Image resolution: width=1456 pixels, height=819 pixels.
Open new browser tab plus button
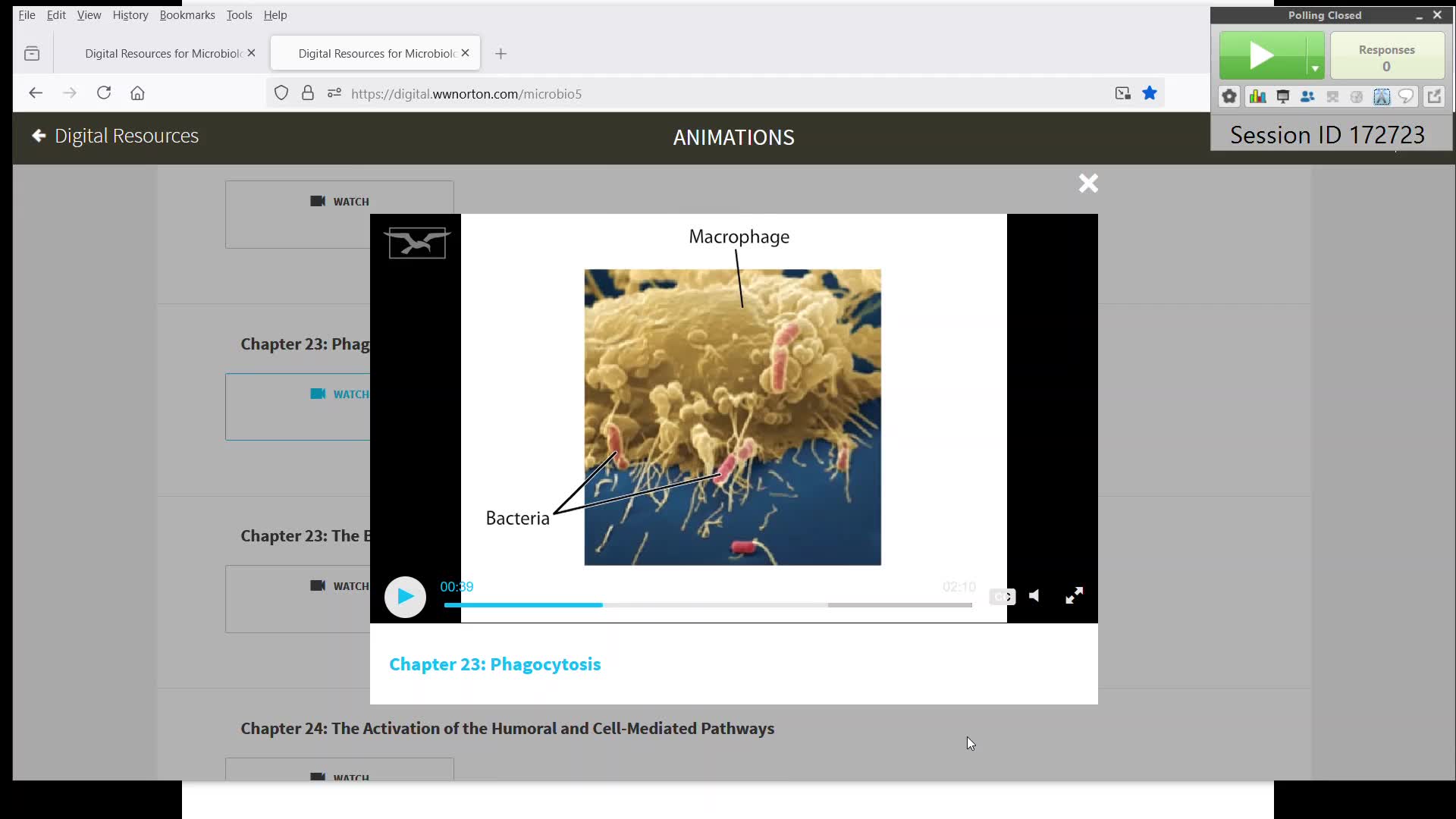[500, 53]
